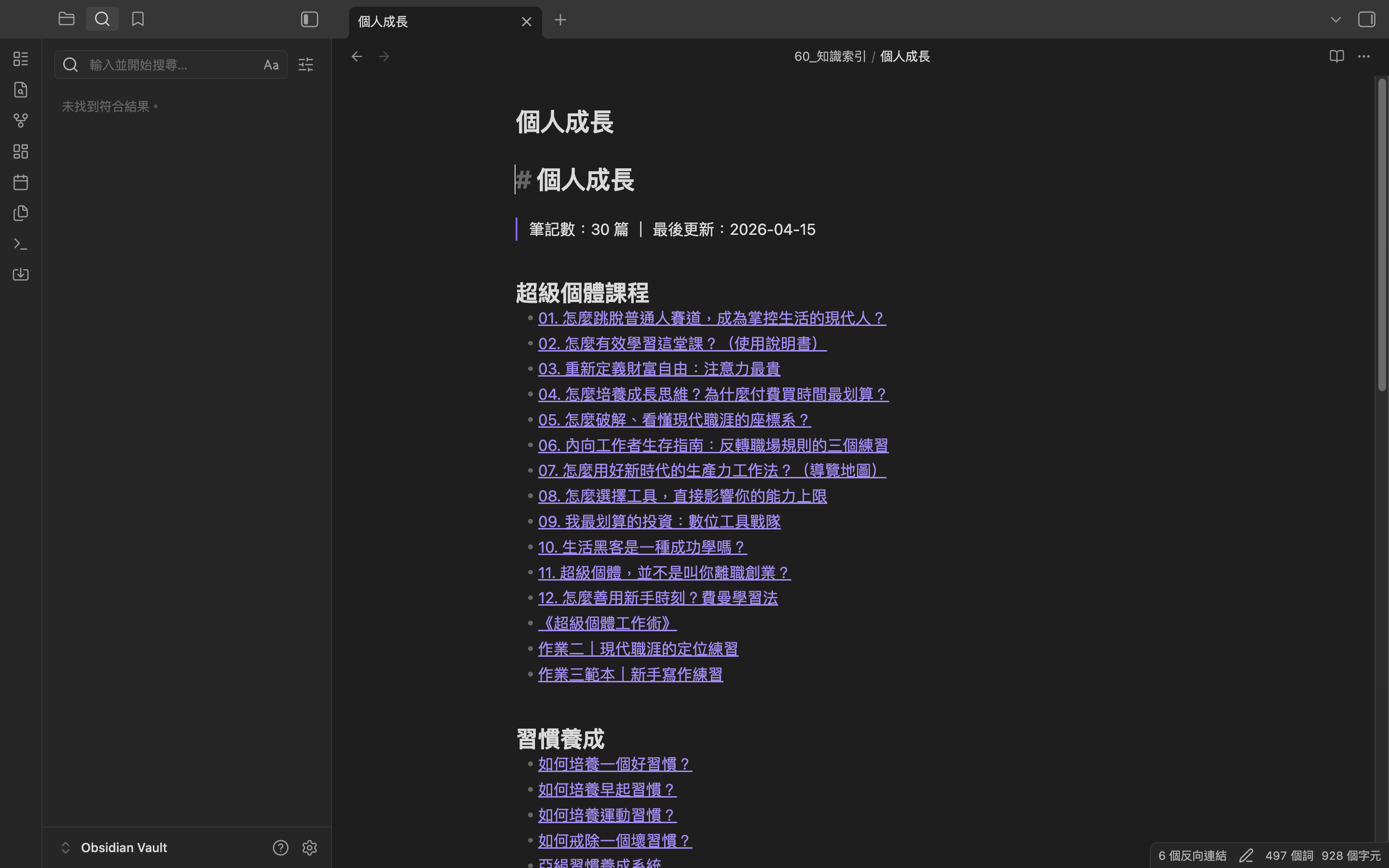1389x868 pixels.
Task: Open link 09. 我最划算的投資
Action: click(659, 521)
